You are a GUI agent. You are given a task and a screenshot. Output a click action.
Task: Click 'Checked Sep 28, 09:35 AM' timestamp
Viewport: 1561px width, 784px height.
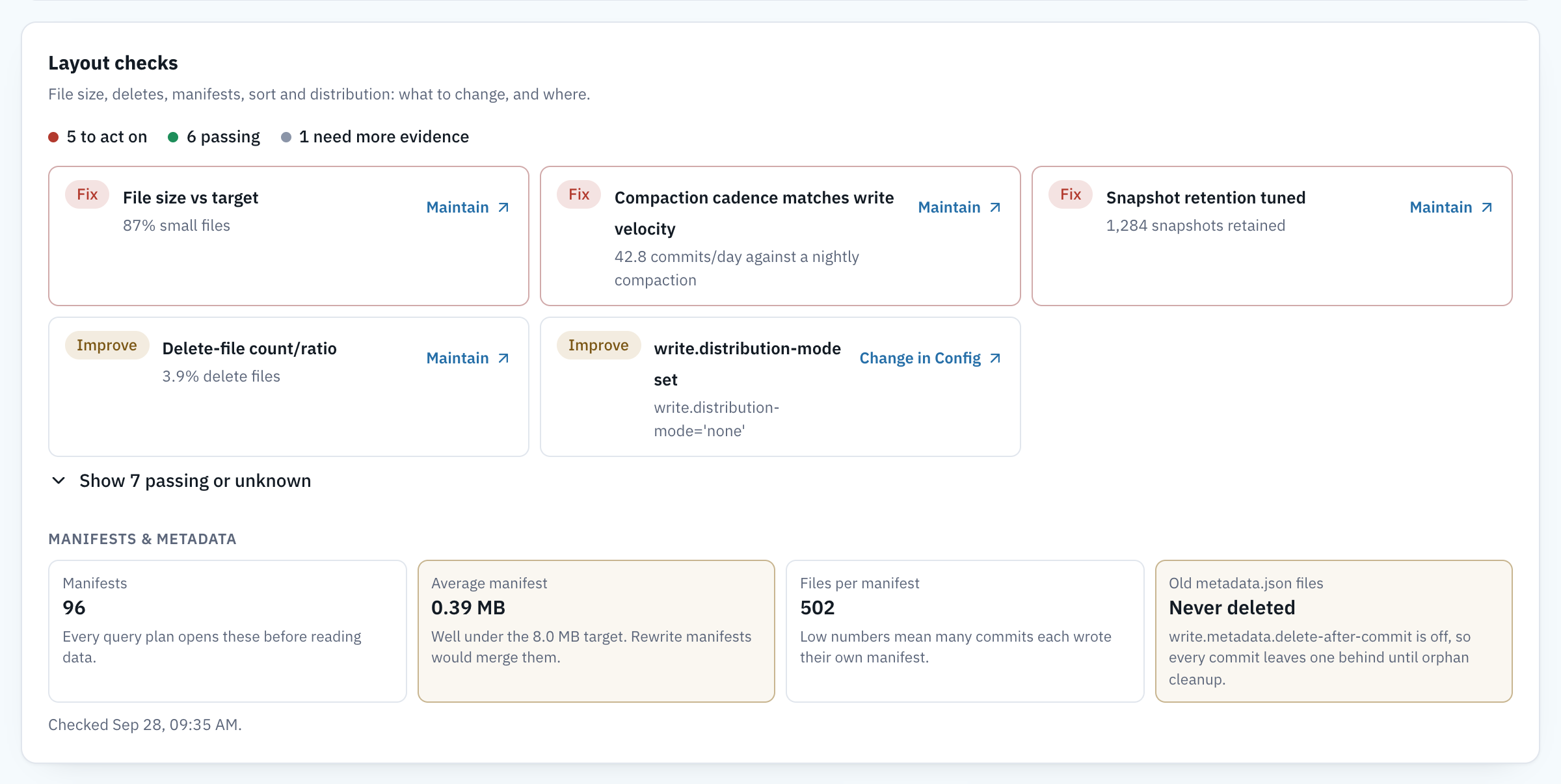[145, 725]
